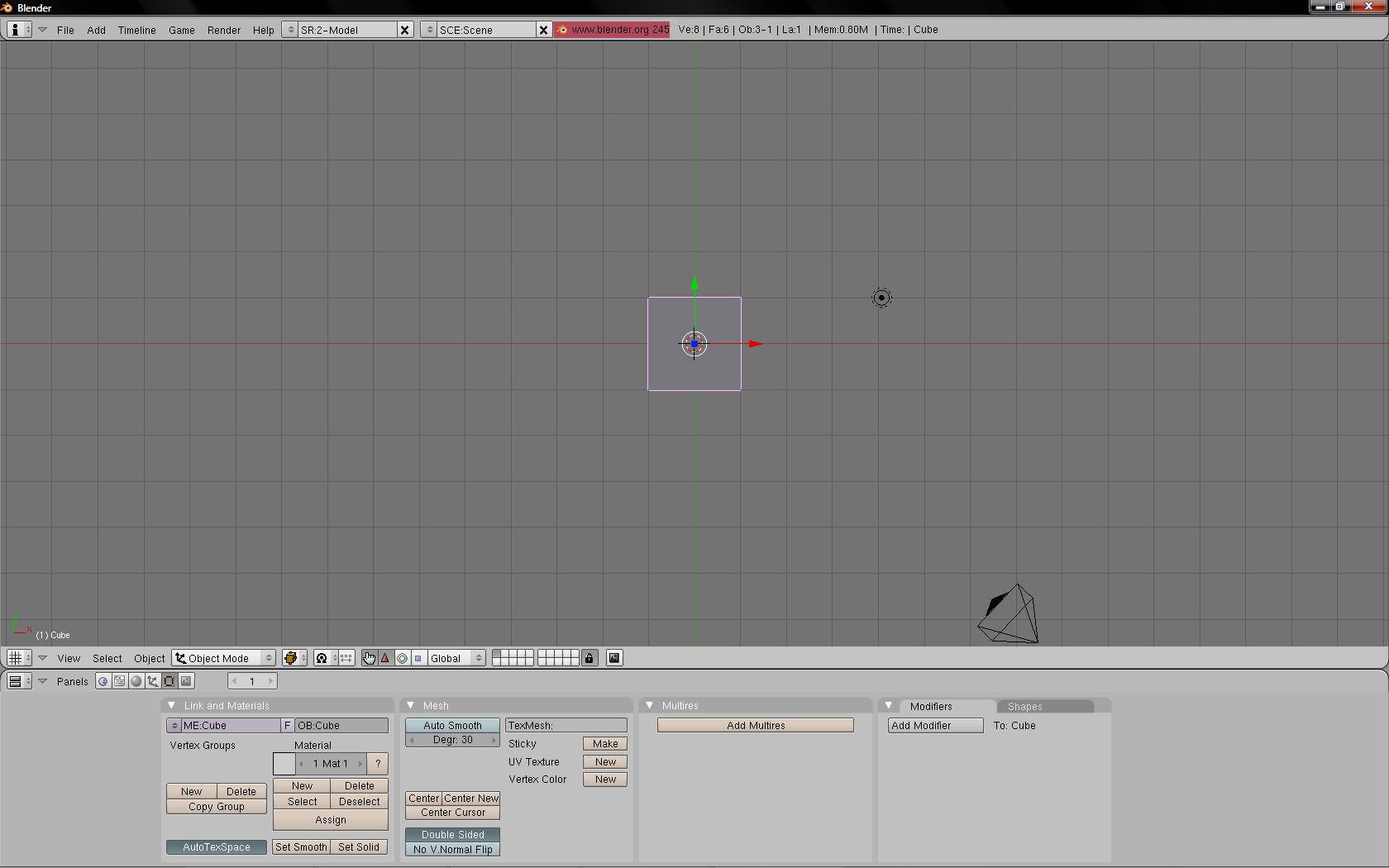
Task: Open the Object Mode dropdown
Action: pos(223,658)
